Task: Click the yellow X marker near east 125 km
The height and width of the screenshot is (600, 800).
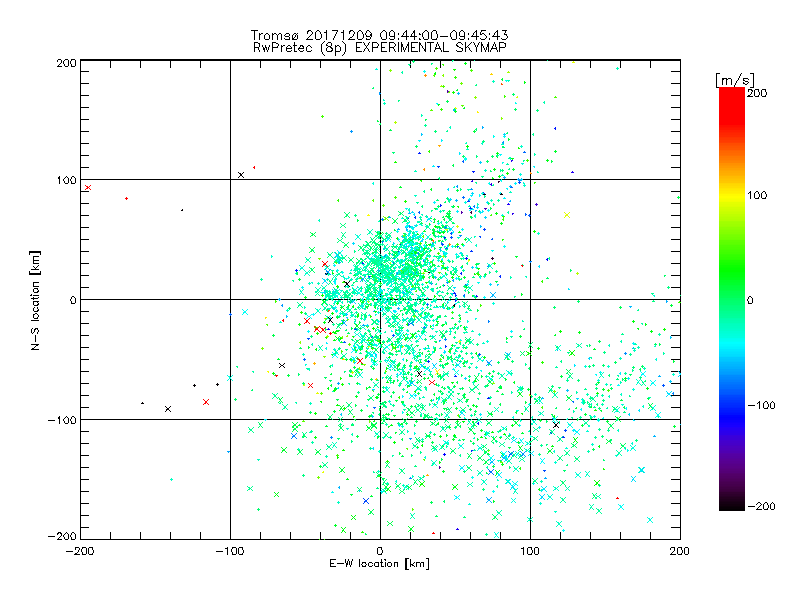Action: click(567, 215)
